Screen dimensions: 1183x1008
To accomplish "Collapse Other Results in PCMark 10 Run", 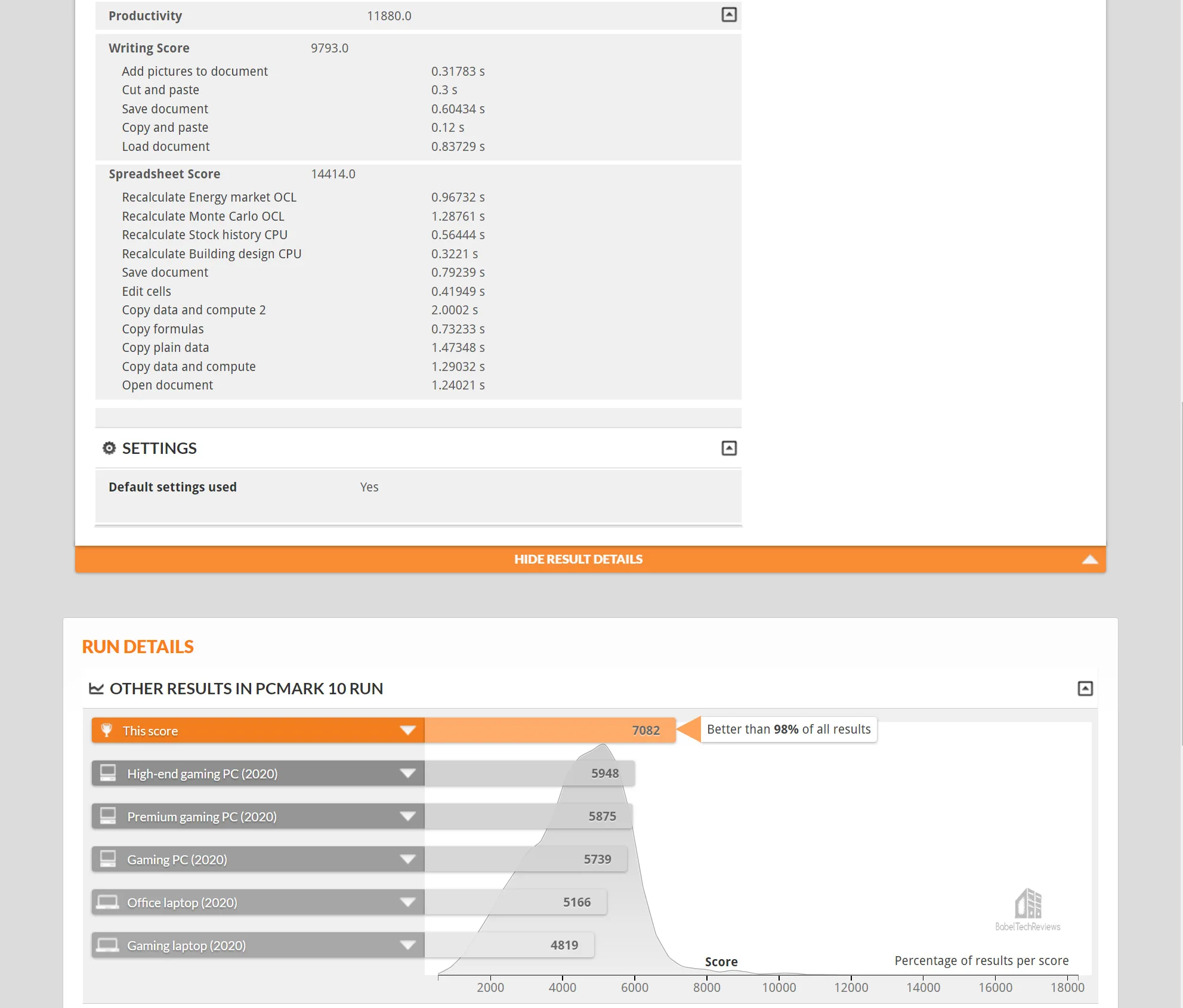I will 1085,688.
